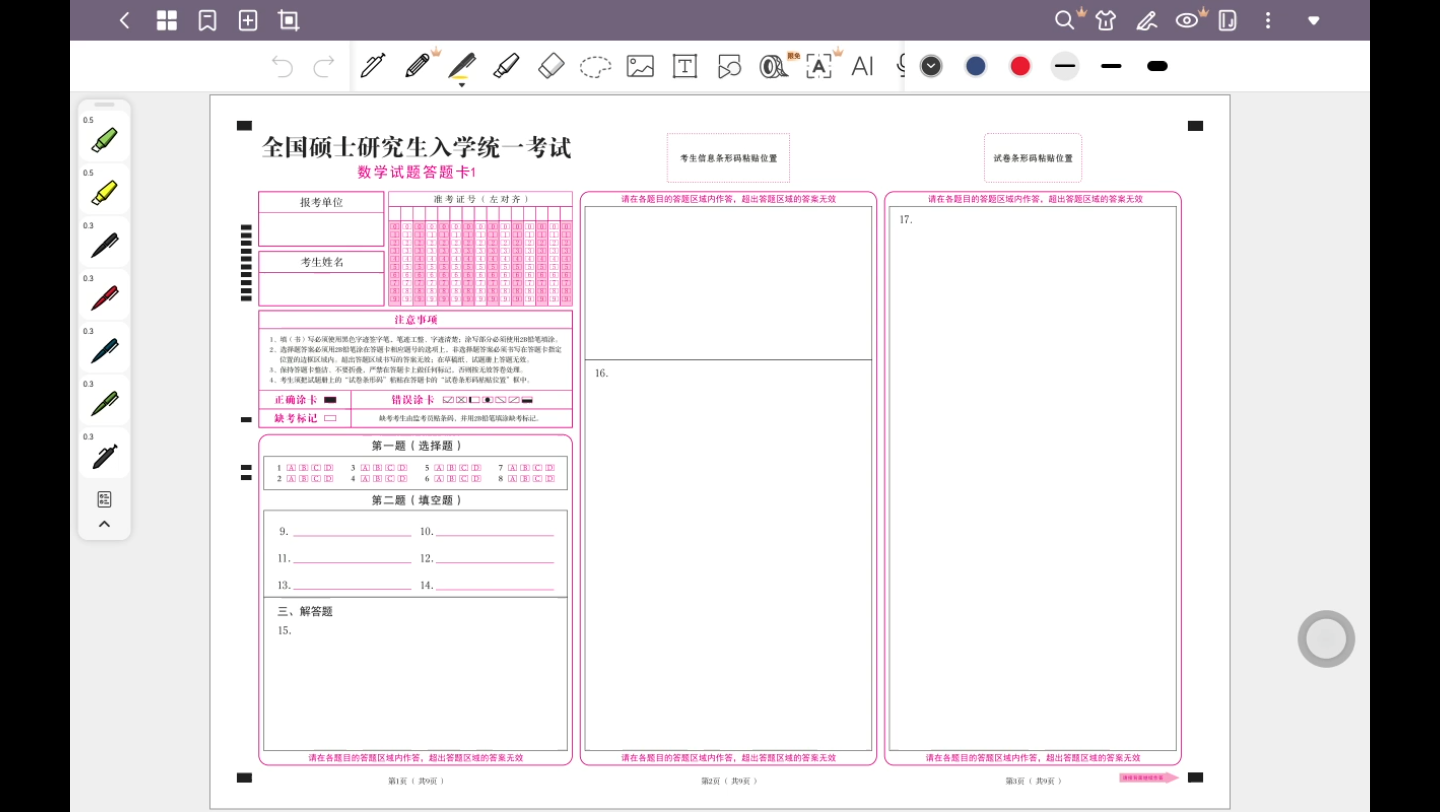Open the AI assistant

click(862, 66)
